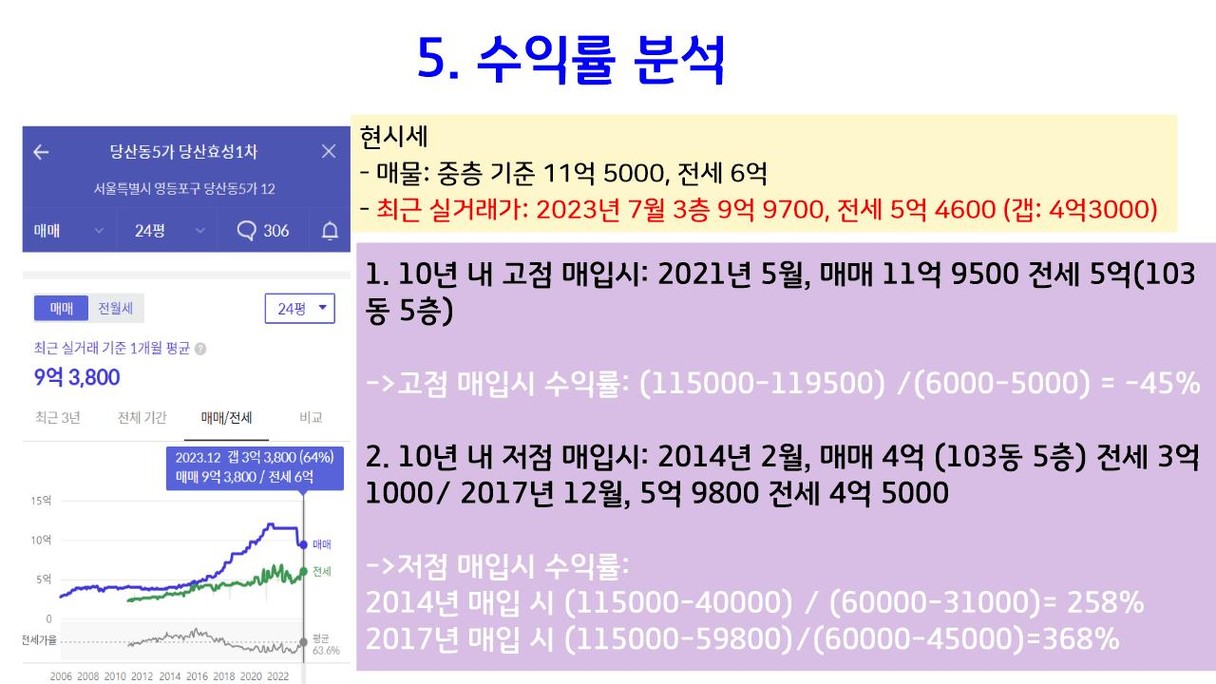This screenshot has height=684, width=1216.
Task: Open the 24평 dropdown in header
Action: coord(171,231)
